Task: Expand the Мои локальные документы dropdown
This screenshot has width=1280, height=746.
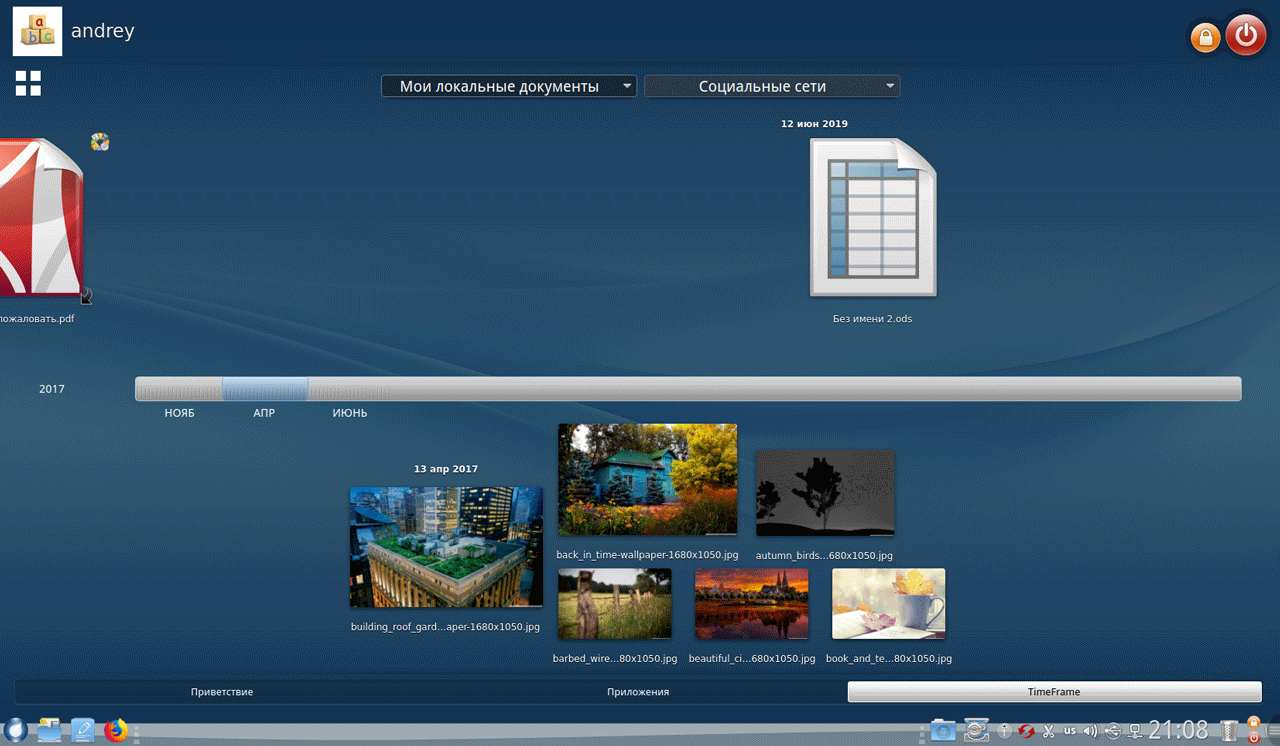Action: 509,86
